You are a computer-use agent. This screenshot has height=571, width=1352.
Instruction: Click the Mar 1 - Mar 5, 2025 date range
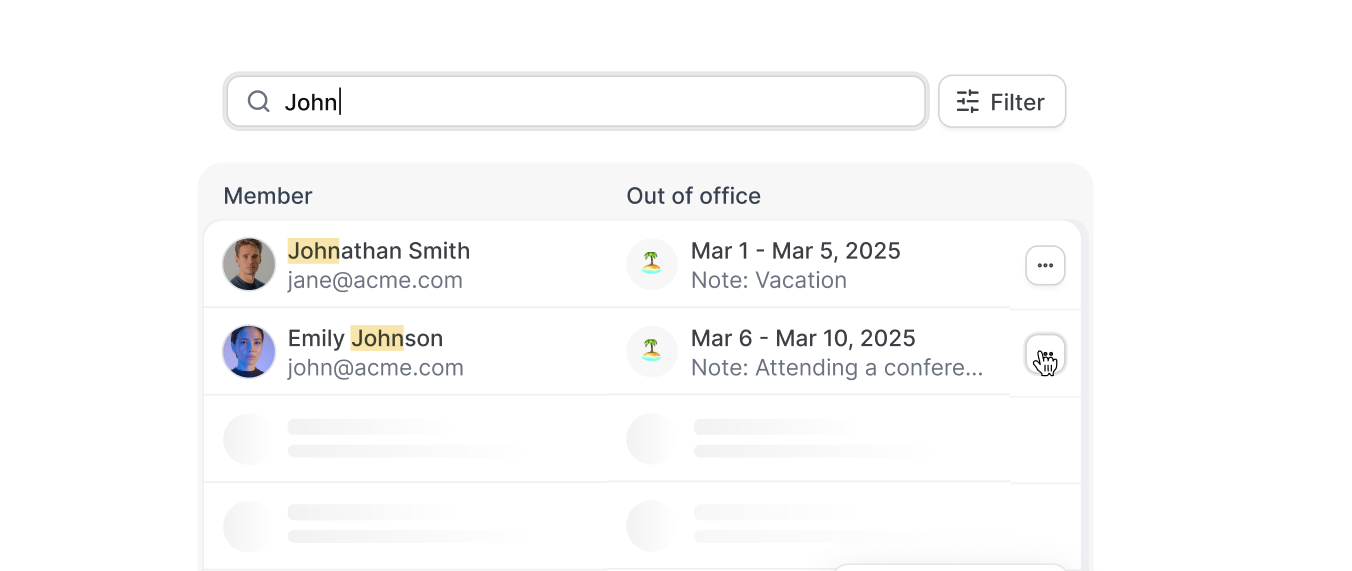(795, 251)
